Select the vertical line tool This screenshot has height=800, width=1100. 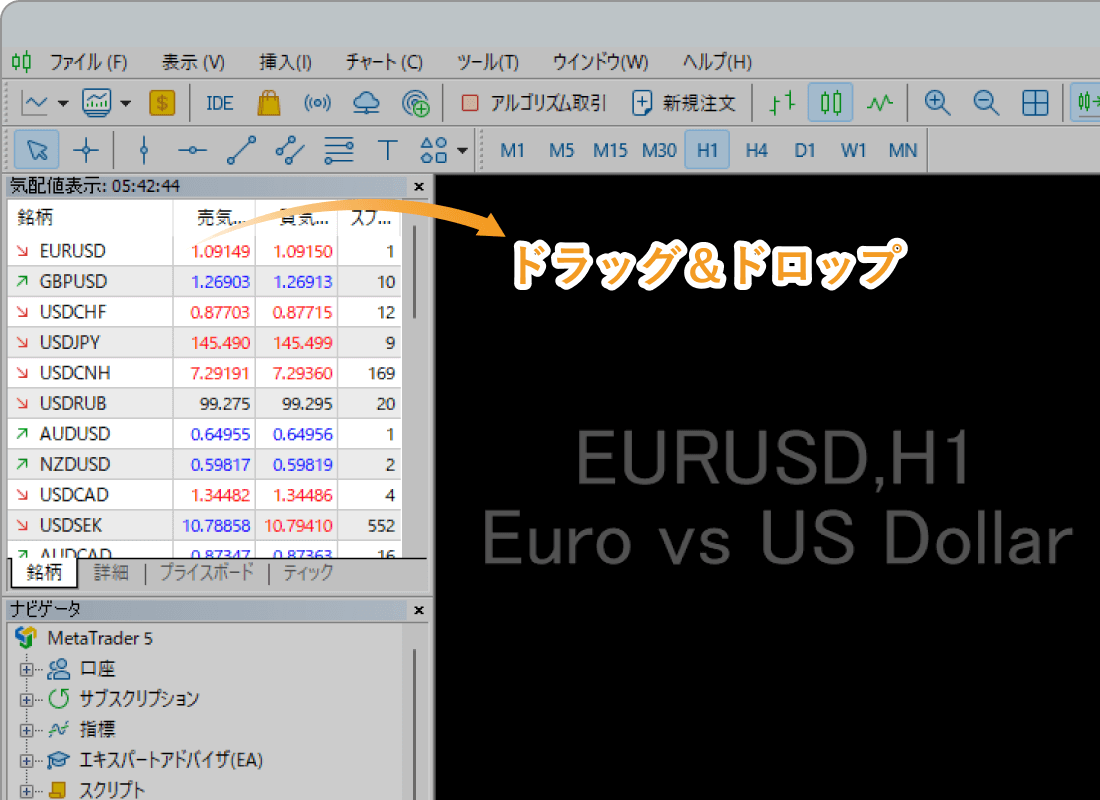[144, 149]
